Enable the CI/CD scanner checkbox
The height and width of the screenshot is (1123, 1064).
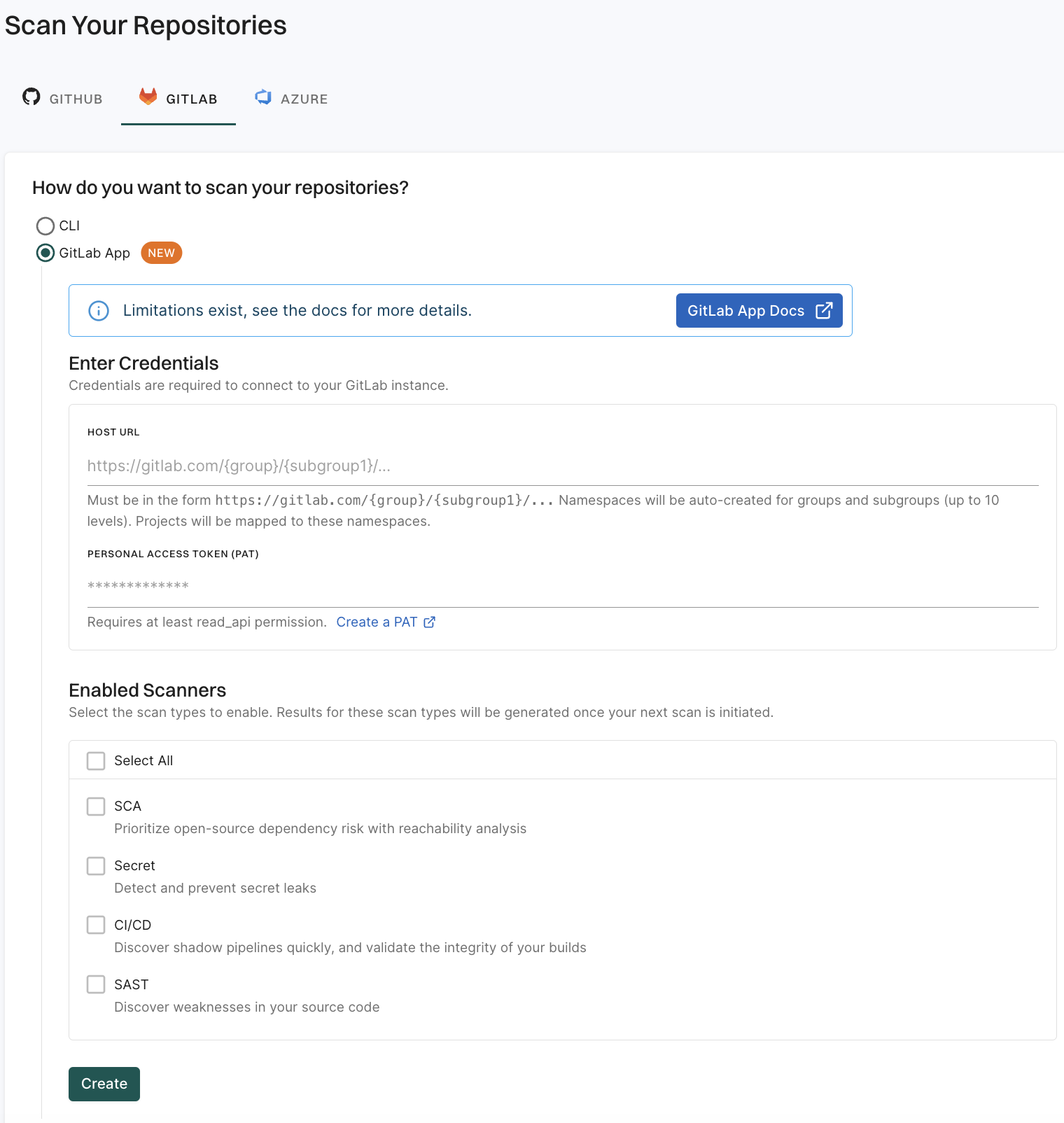(x=96, y=926)
